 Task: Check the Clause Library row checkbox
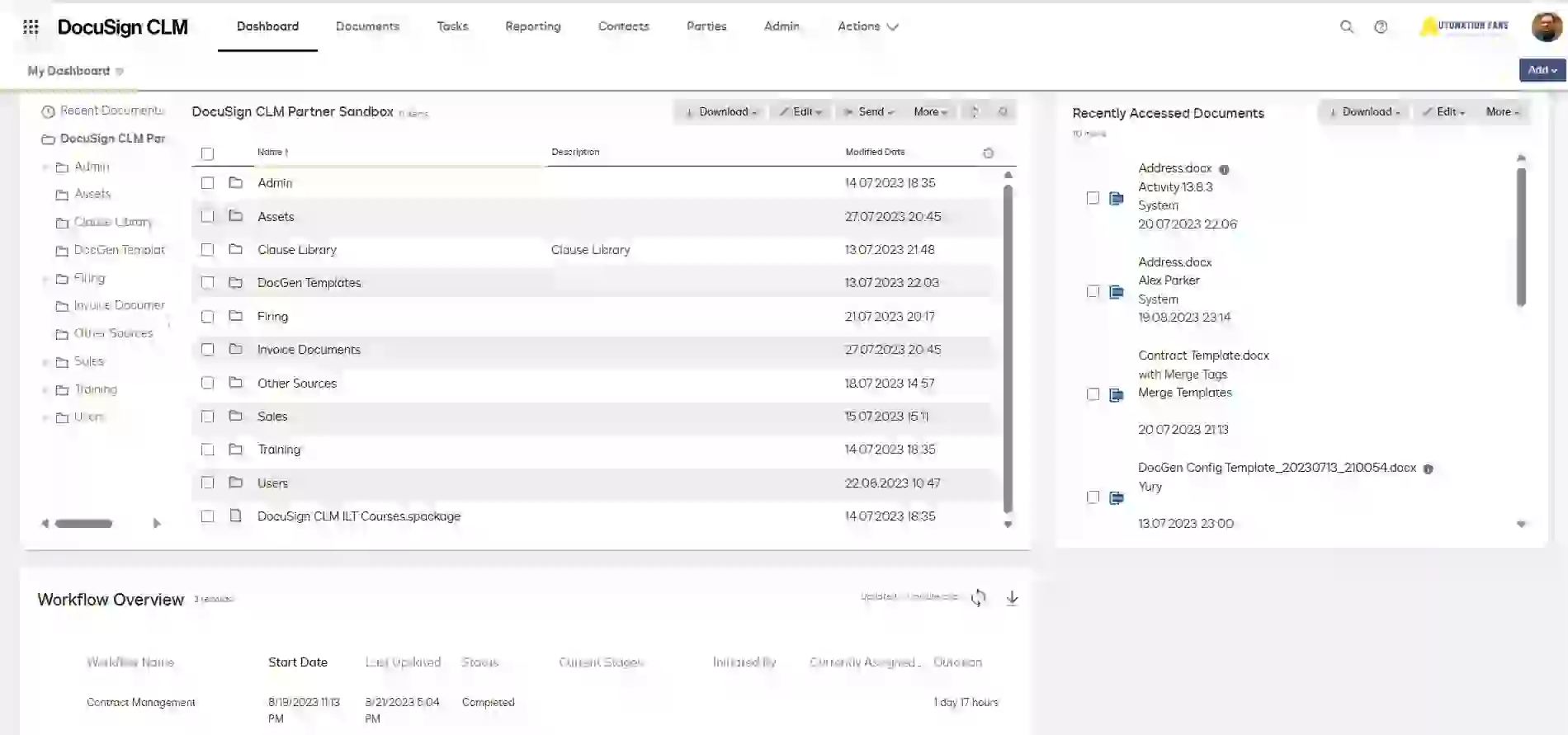click(x=207, y=249)
